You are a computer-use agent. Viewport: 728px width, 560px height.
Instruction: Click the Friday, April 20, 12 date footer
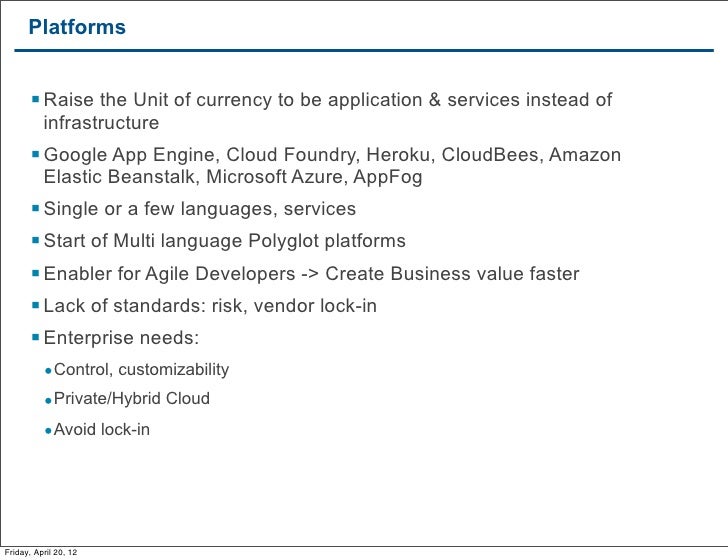[x=42, y=553]
